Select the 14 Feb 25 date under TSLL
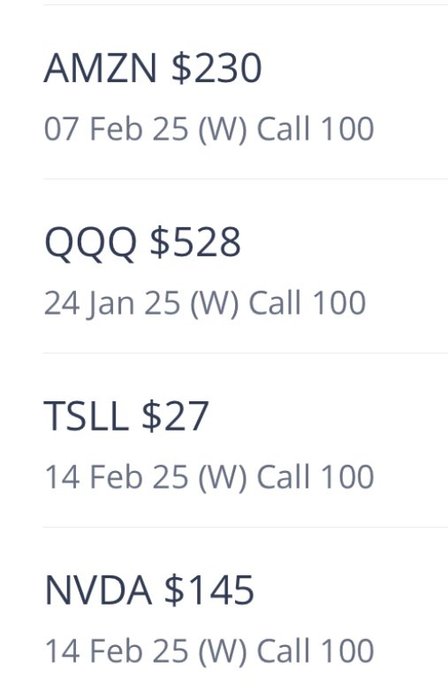The width and height of the screenshot is (448, 700). [x=116, y=478]
